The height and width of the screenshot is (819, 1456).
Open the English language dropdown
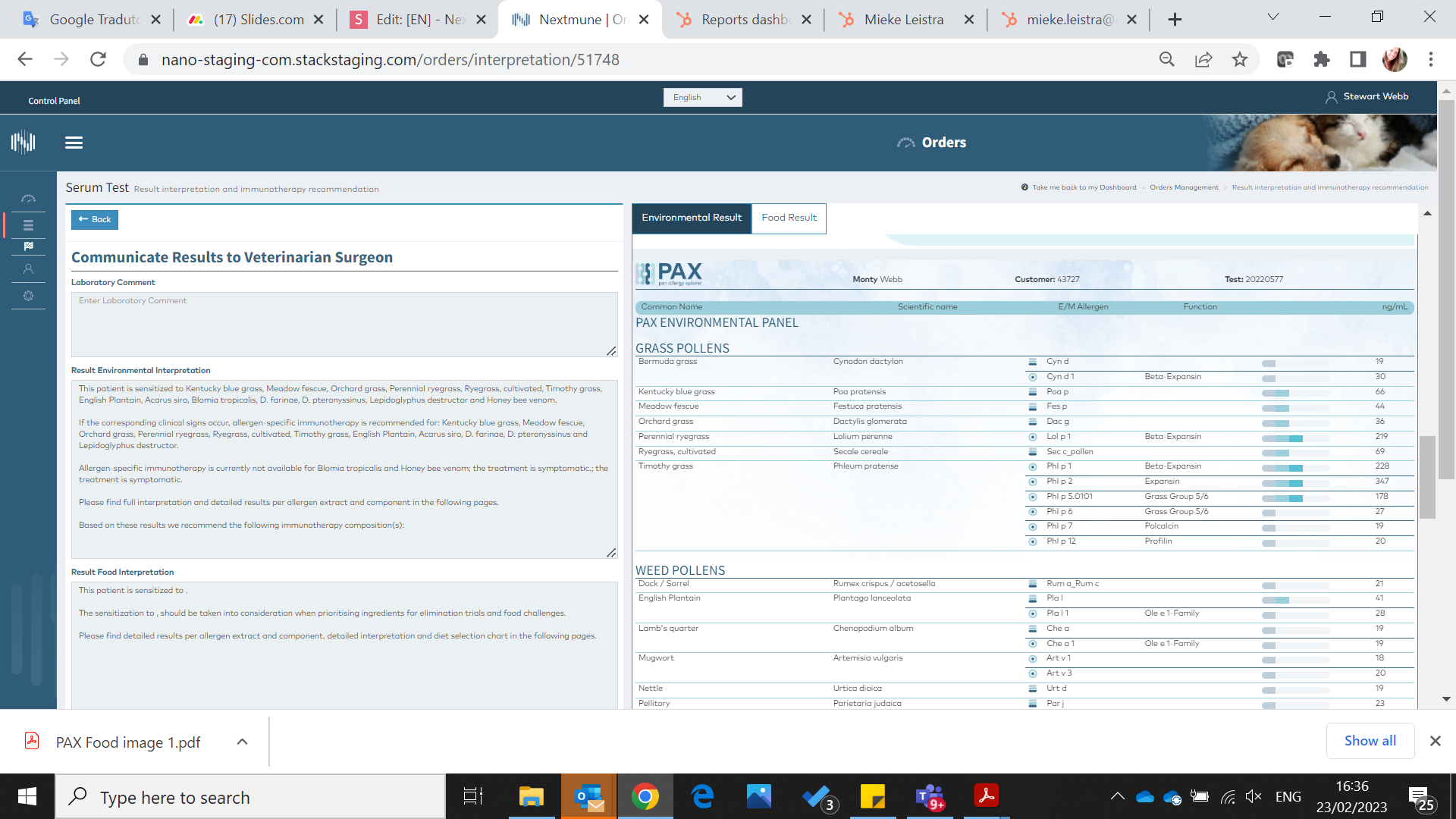tap(702, 97)
